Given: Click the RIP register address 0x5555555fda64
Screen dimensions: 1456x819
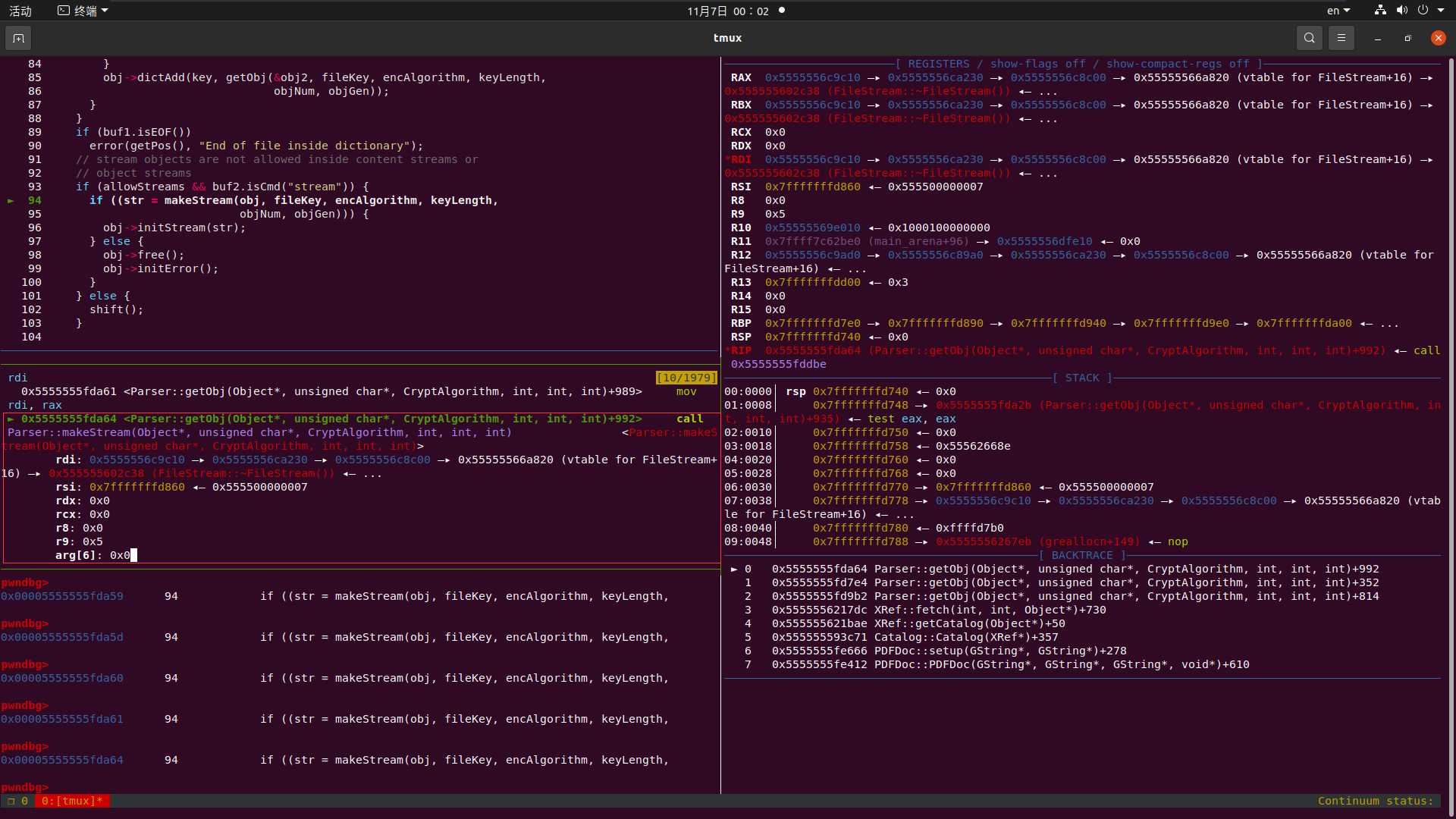Looking at the screenshot, I should point(812,350).
